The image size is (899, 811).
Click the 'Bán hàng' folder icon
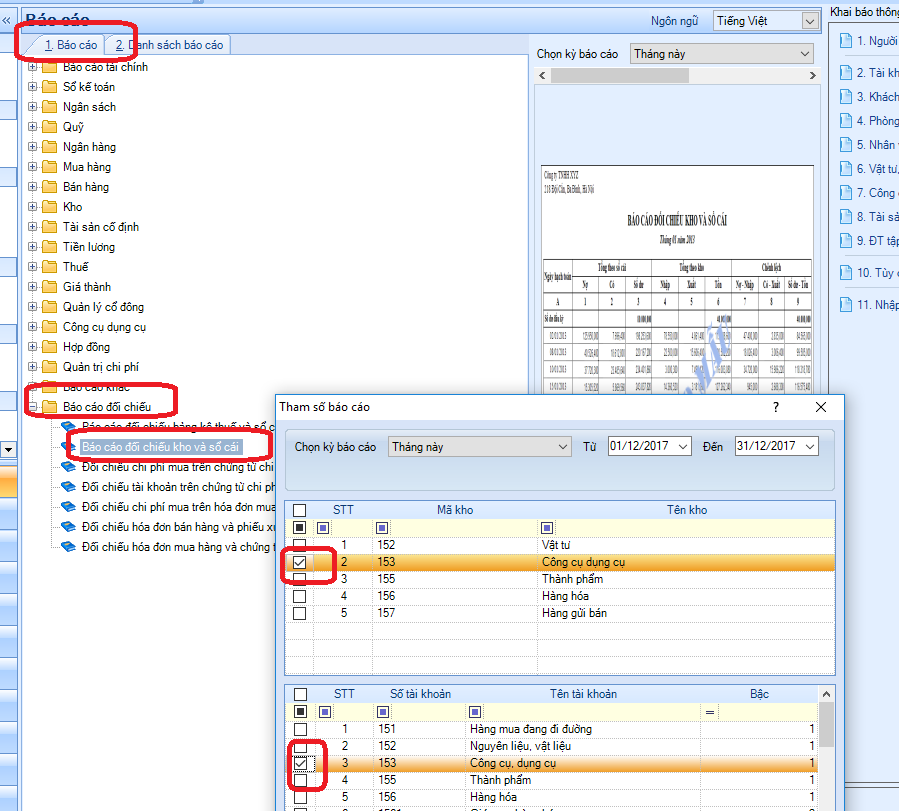coord(50,187)
